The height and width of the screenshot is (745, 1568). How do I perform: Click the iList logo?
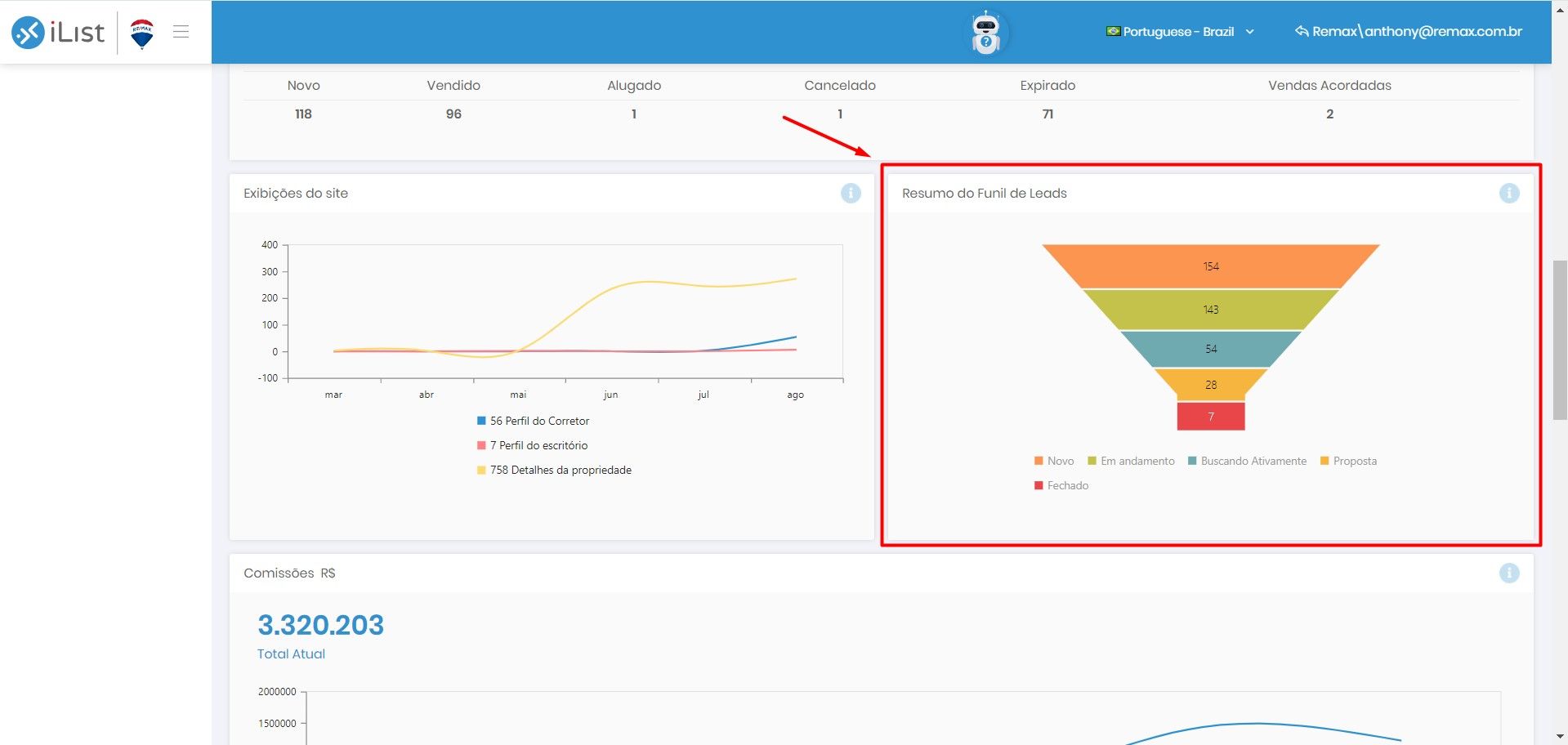tap(58, 32)
